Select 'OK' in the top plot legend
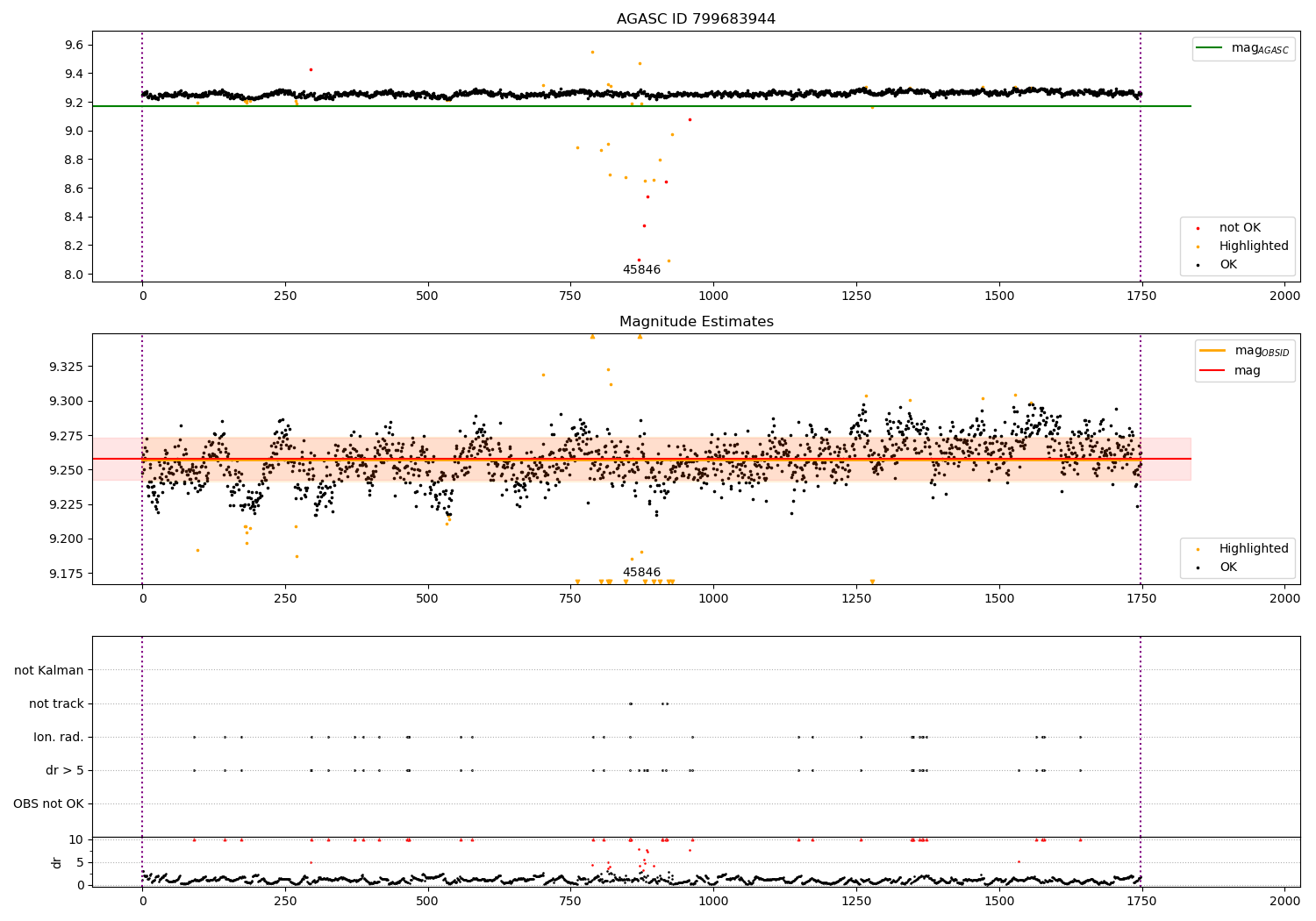Viewport: 1316px width, 921px height. click(1228, 265)
